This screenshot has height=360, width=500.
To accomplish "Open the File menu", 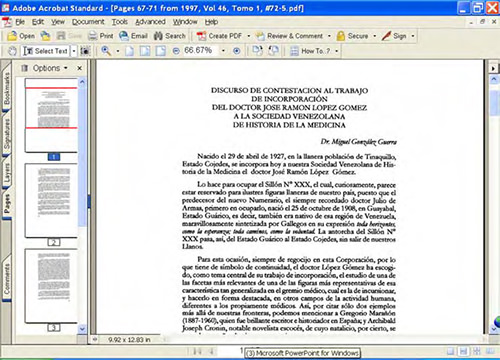I will click(20, 22).
